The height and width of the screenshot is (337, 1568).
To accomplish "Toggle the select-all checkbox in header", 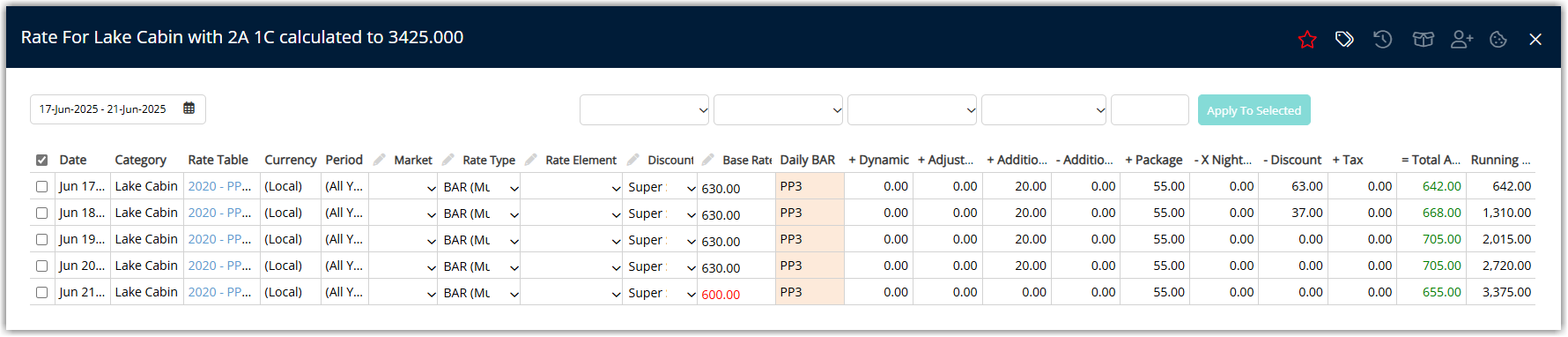I will pyautogui.click(x=41, y=160).
